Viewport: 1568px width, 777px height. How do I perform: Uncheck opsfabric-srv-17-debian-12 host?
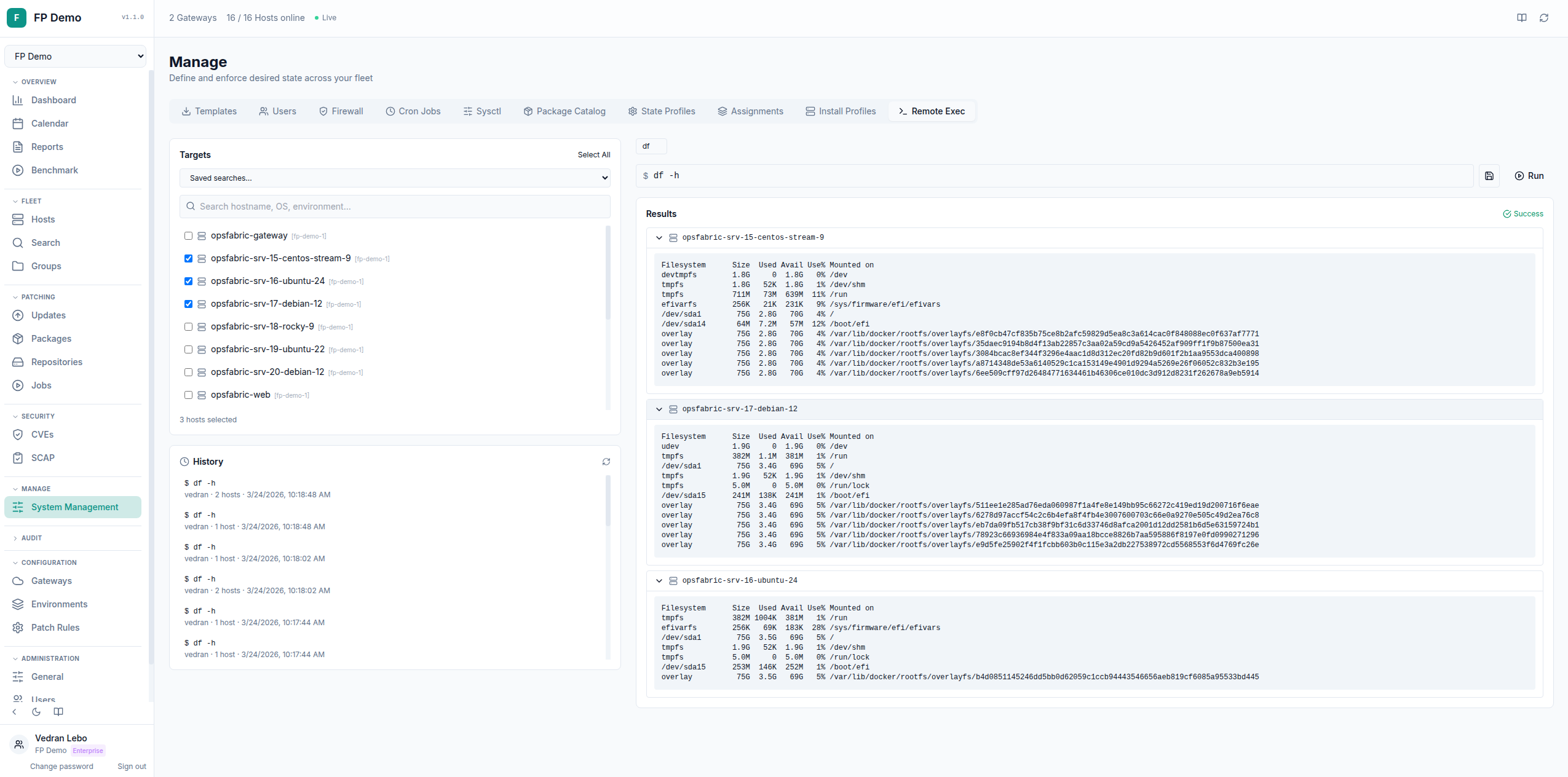point(188,304)
